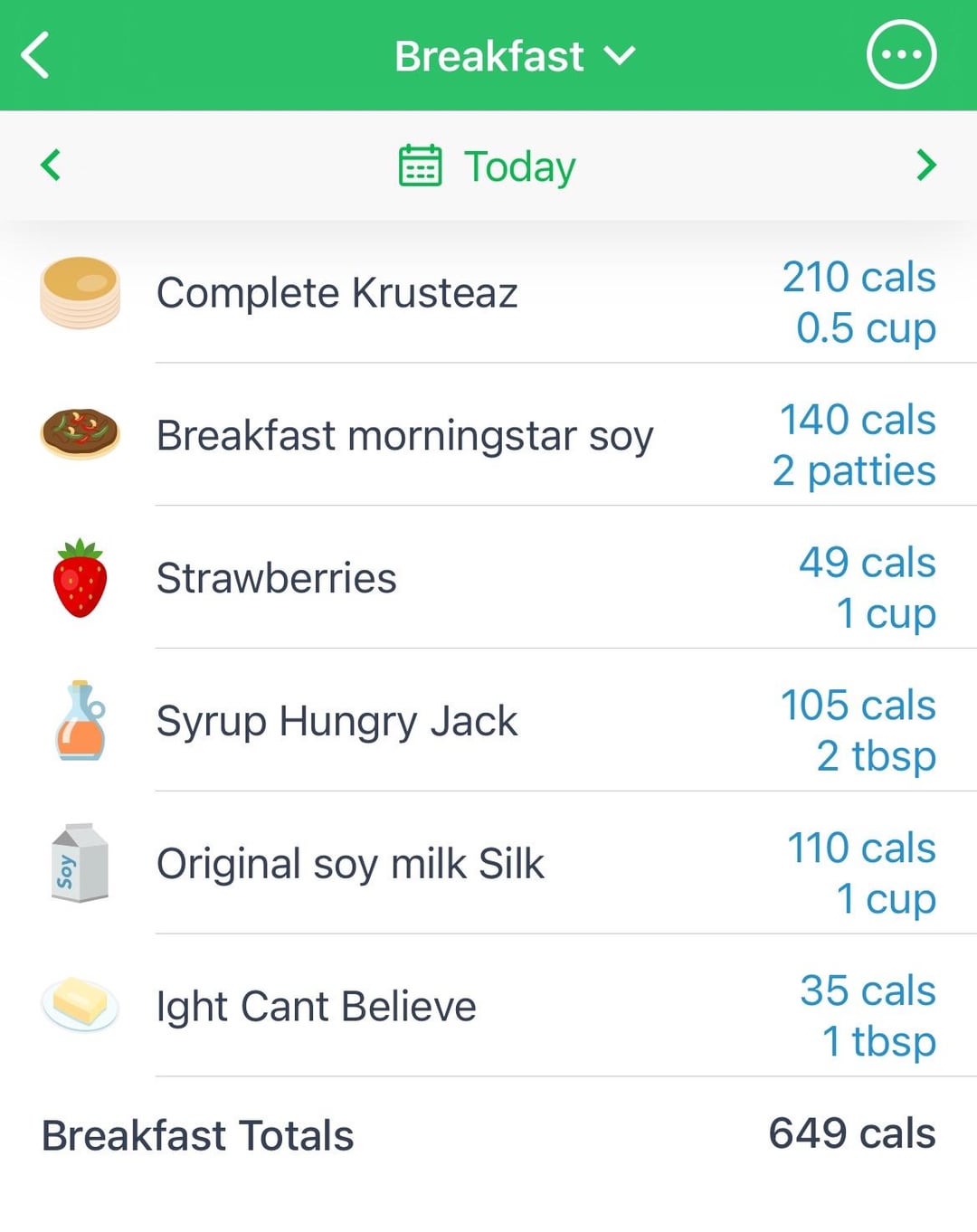Tap the syrup bottle icon
The width and height of the screenshot is (977, 1232).
(x=81, y=720)
